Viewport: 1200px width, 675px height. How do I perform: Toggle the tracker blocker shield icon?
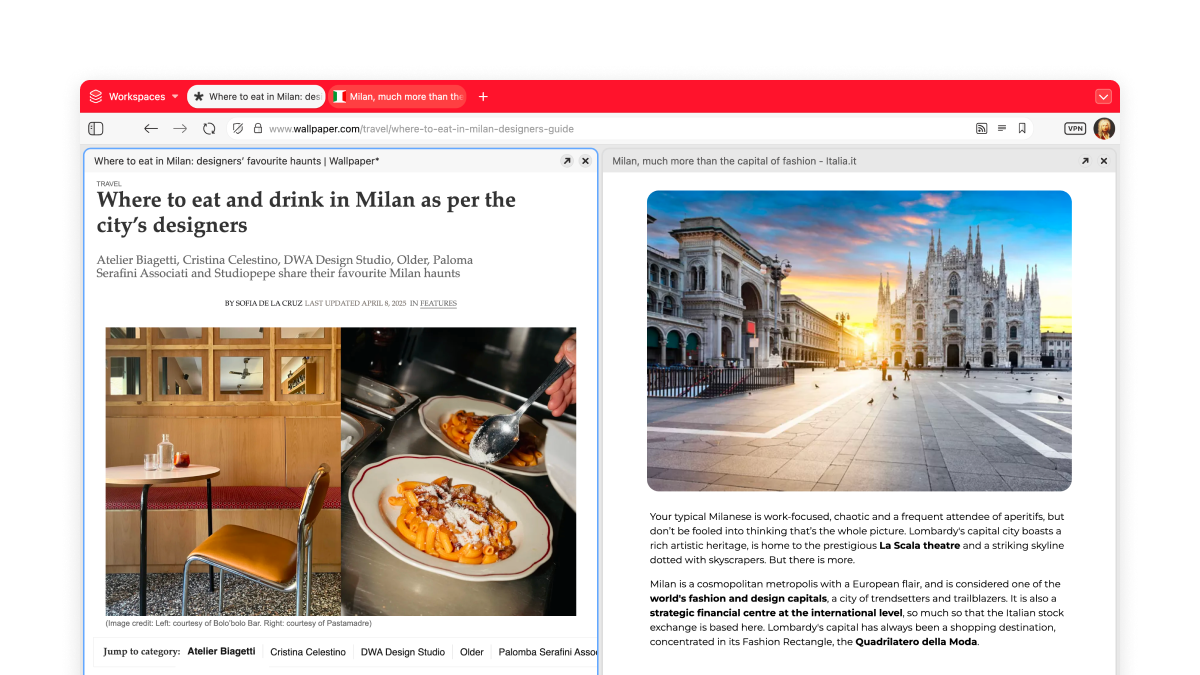tap(238, 129)
